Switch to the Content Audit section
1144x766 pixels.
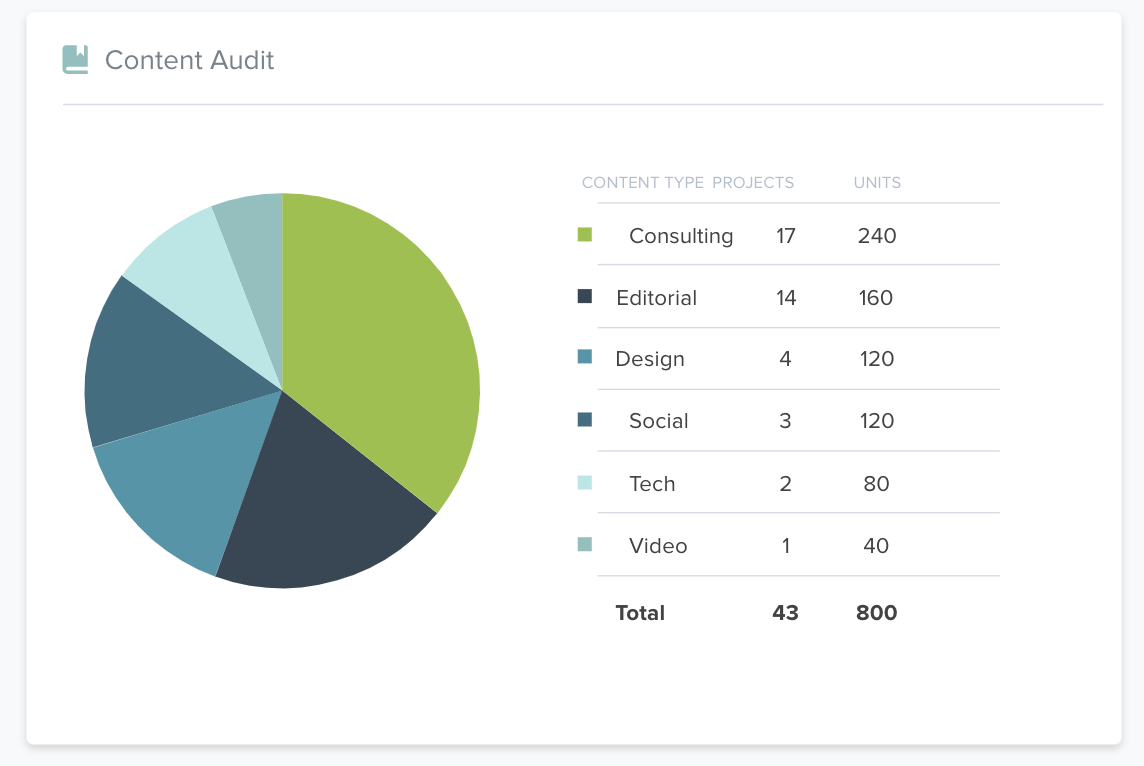coord(189,60)
